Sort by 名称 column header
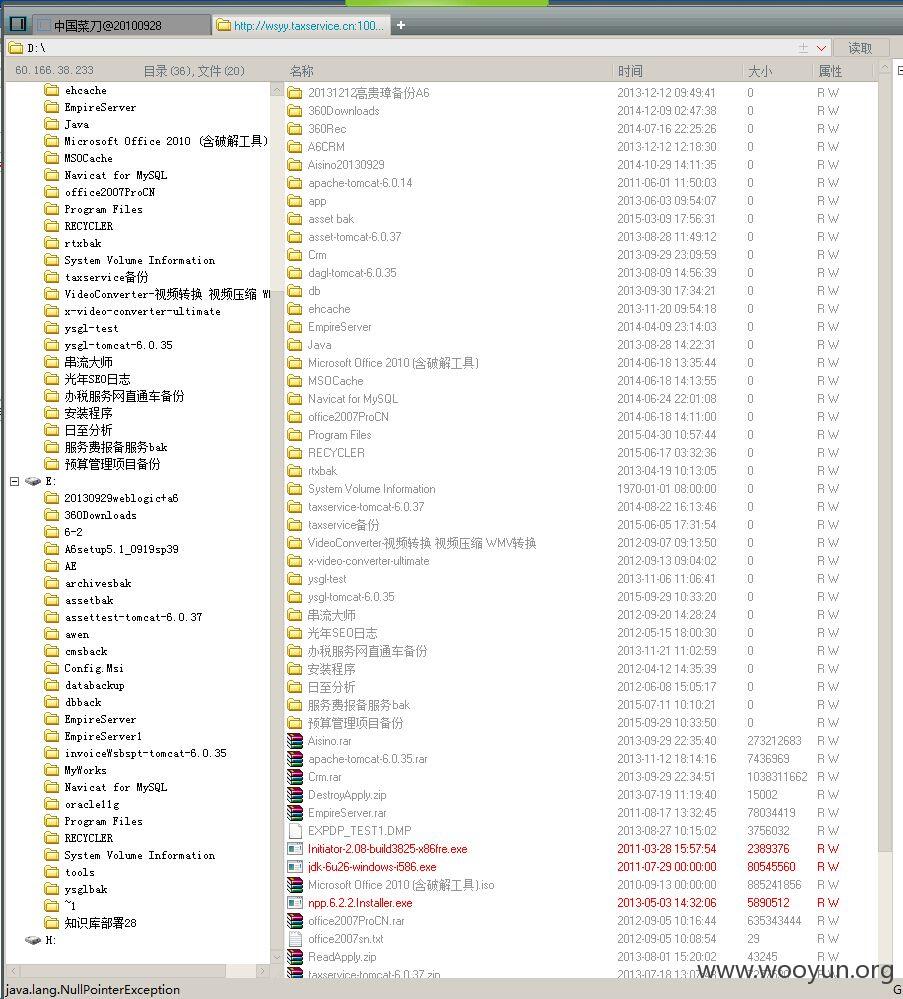903x999 pixels. (x=302, y=71)
